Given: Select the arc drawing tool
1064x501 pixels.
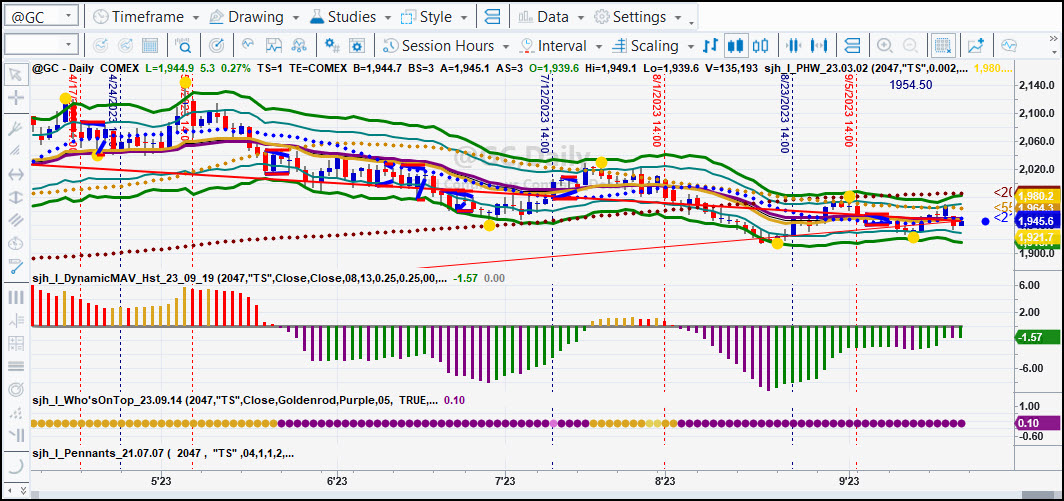Looking at the screenshot, I should pyautogui.click(x=16, y=466).
